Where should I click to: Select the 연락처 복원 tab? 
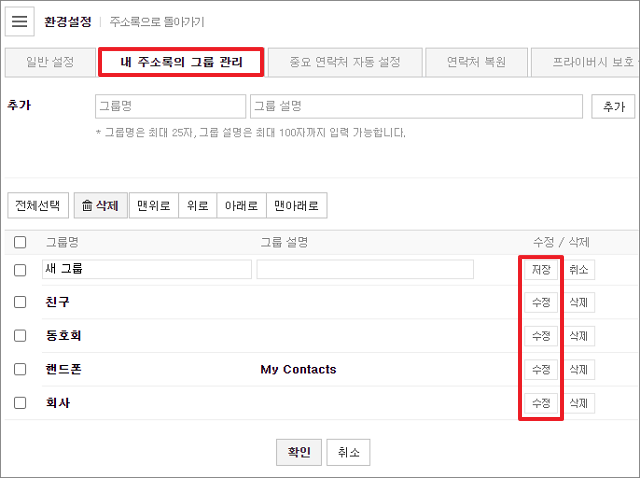pyautogui.click(x=476, y=62)
